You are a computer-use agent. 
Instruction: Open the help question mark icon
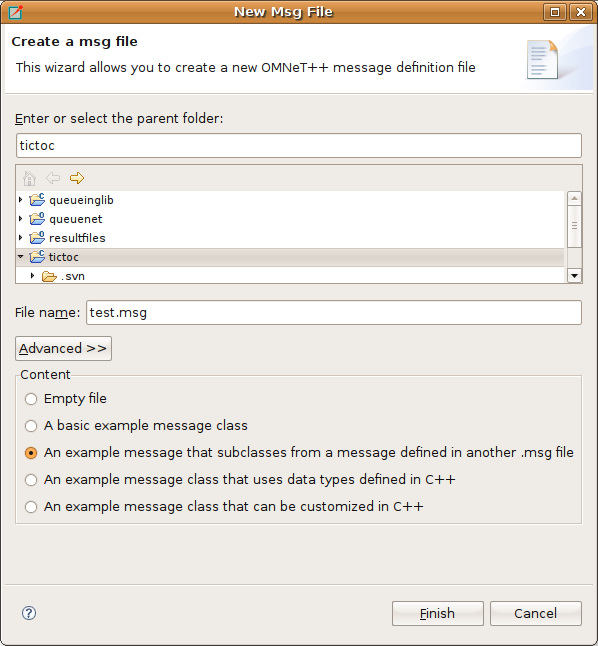[x=29, y=613]
